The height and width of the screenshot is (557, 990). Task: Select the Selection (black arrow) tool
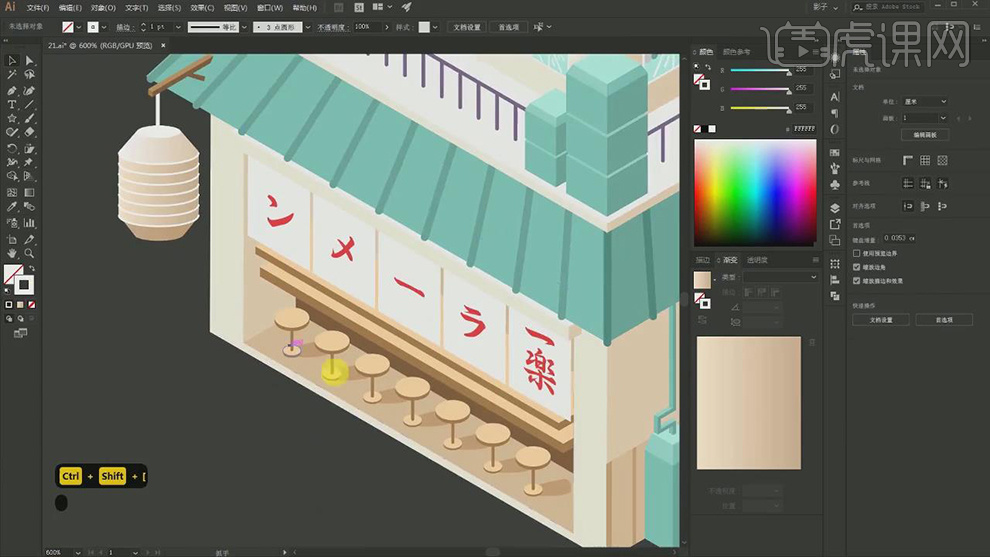click(x=12, y=61)
